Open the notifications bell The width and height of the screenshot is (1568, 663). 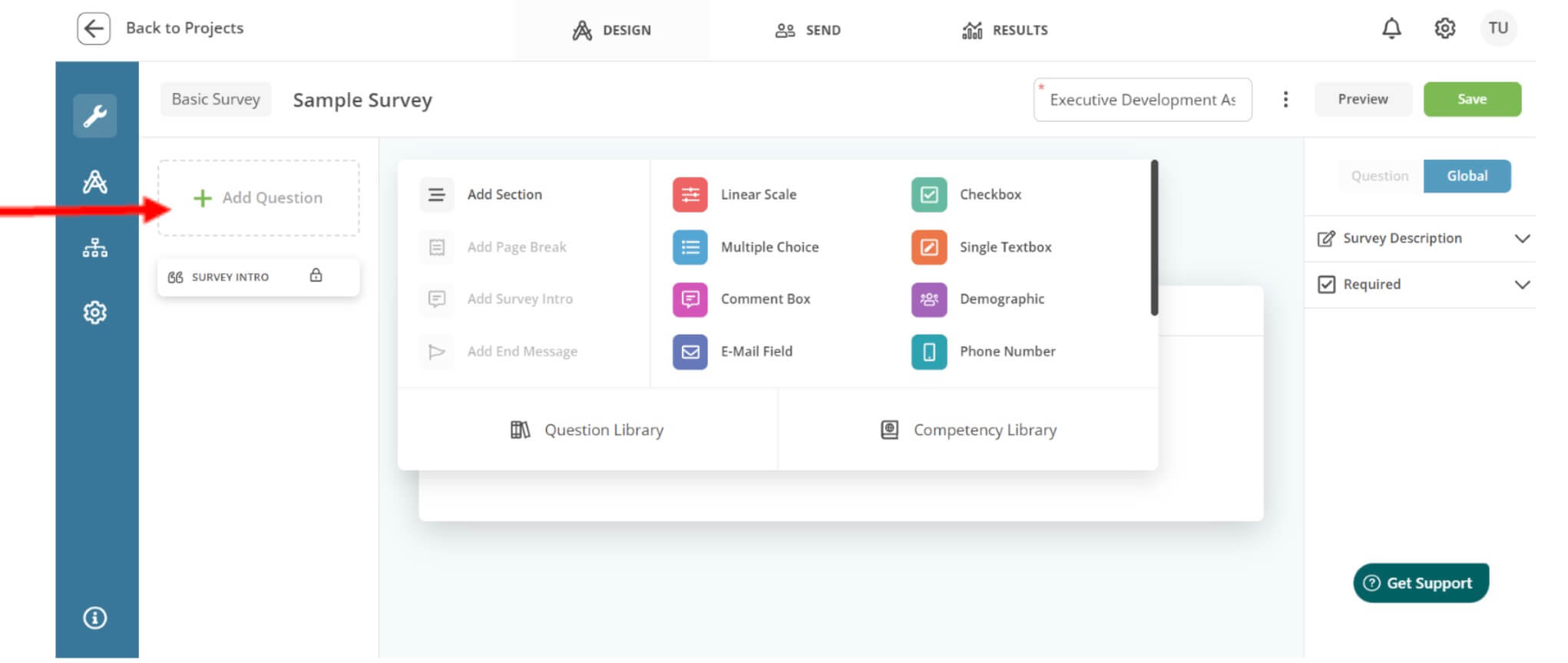point(1391,28)
